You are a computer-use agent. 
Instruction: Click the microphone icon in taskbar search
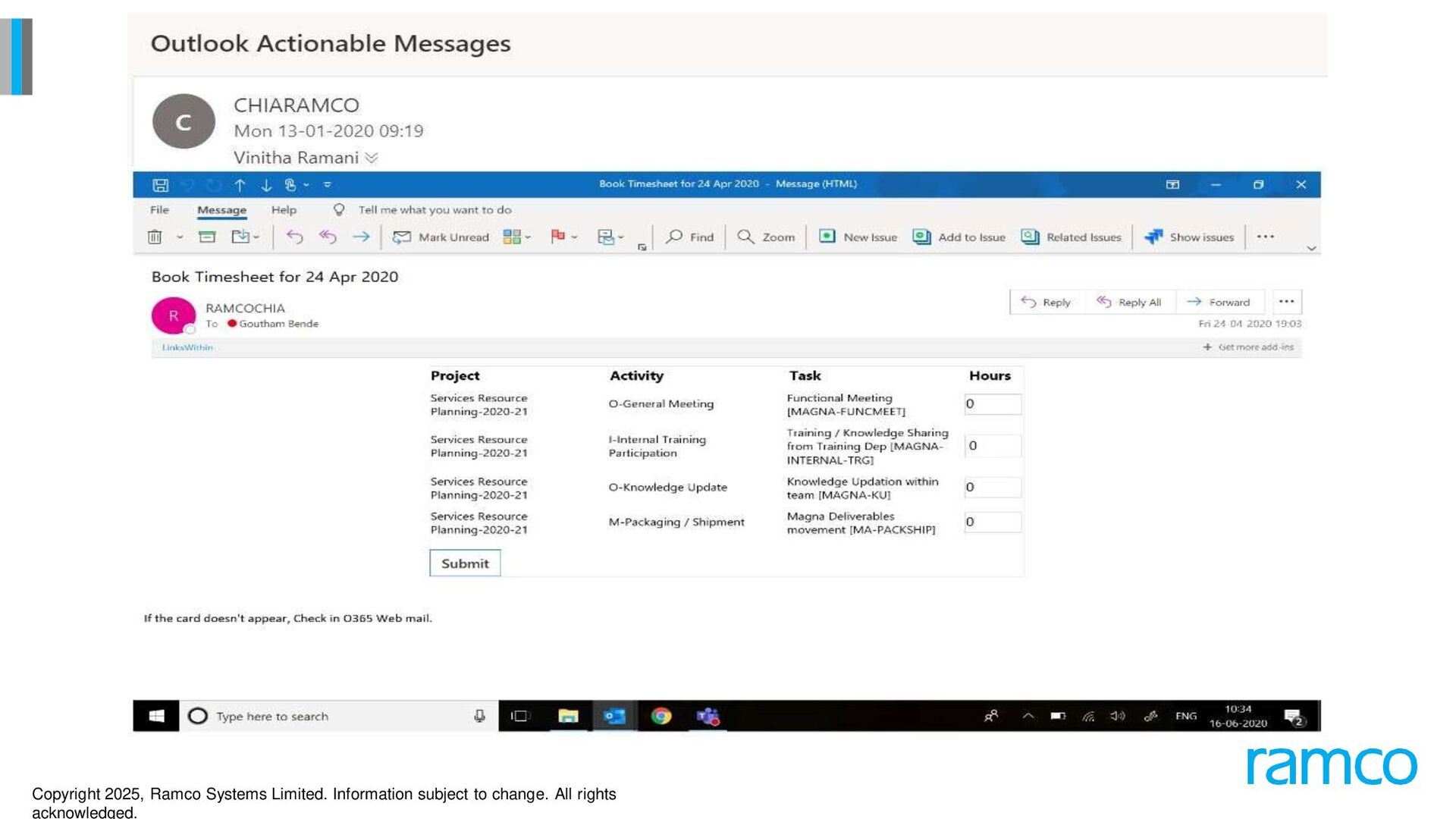(x=479, y=716)
